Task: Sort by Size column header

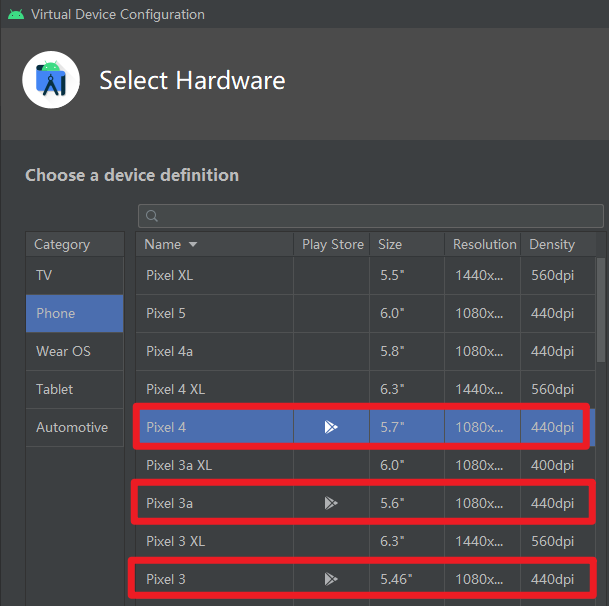Action: (407, 244)
